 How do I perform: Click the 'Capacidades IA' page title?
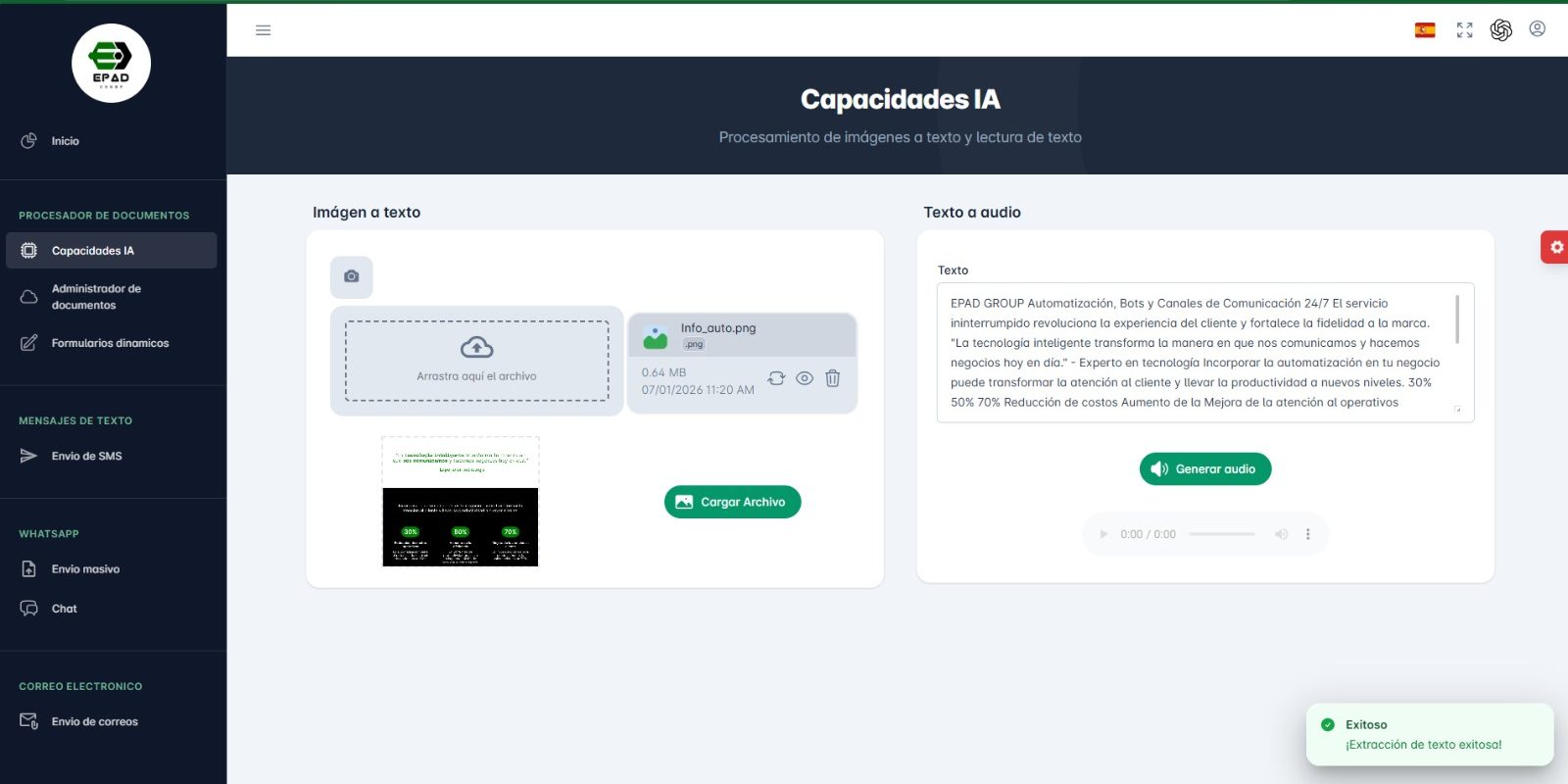pos(900,100)
